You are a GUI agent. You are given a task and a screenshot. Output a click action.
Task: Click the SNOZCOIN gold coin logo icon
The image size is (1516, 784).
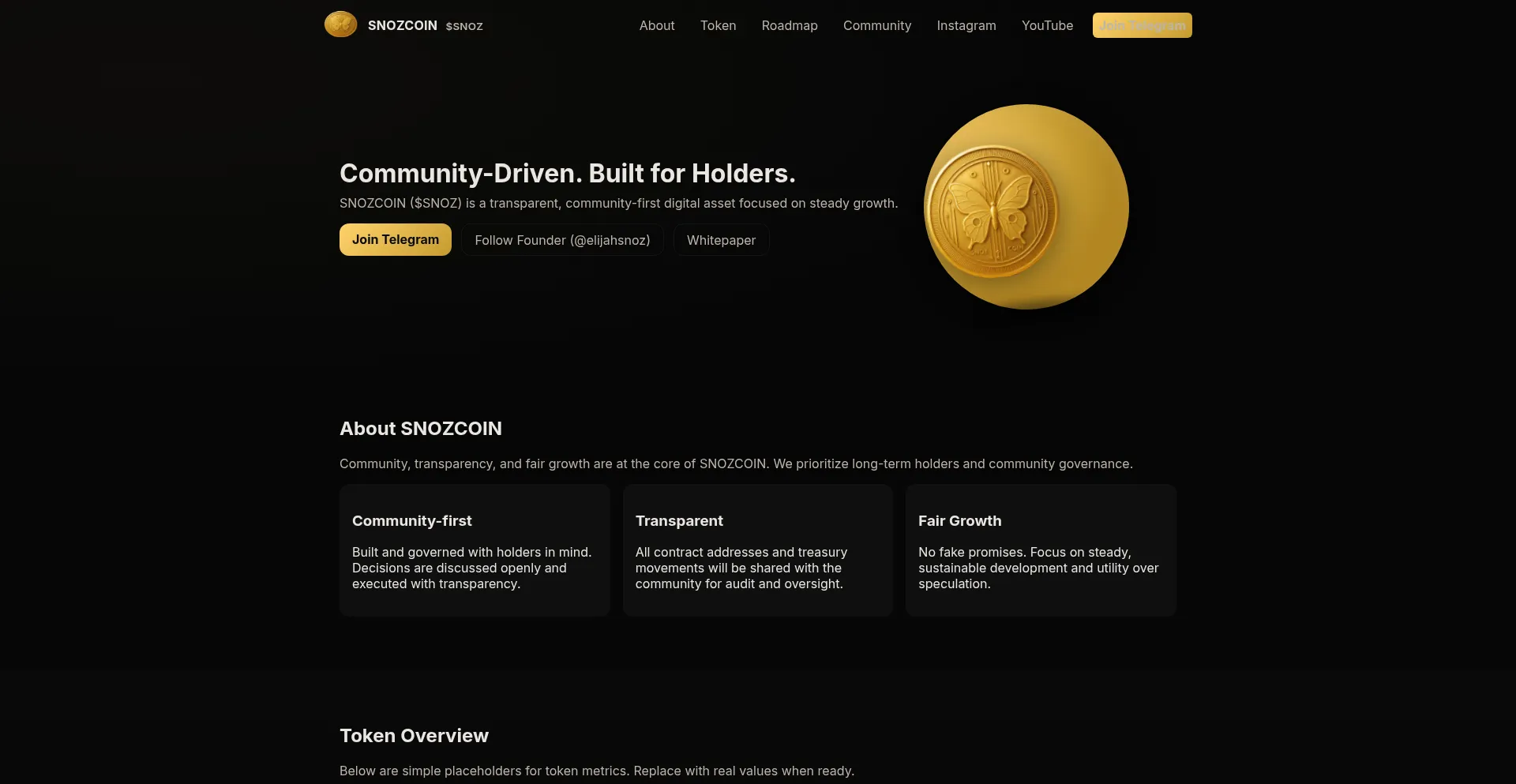340,24
